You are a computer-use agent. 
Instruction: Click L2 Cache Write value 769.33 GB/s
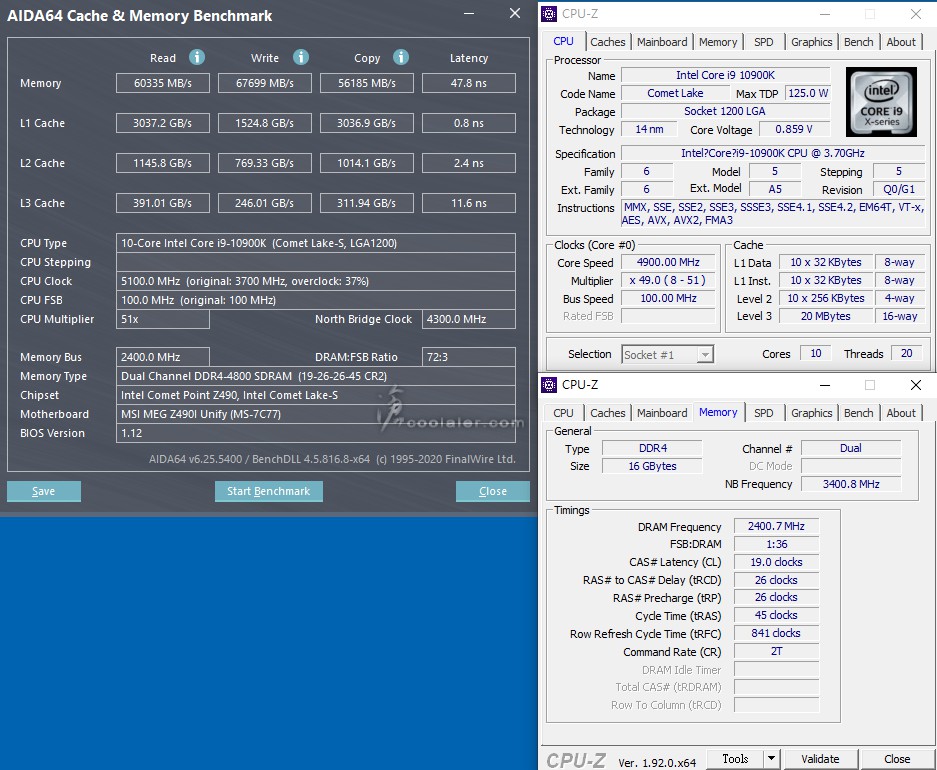(265, 163)
